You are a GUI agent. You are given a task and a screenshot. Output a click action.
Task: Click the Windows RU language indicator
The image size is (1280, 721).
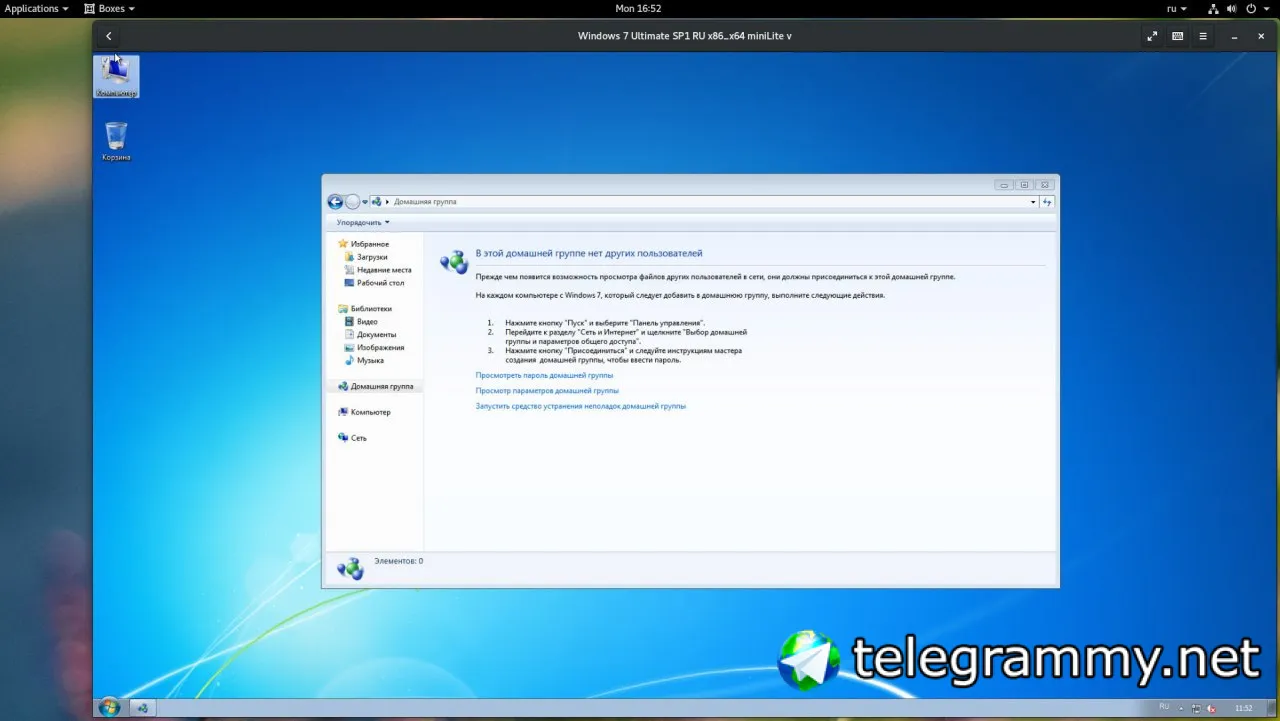point(1164,707)
